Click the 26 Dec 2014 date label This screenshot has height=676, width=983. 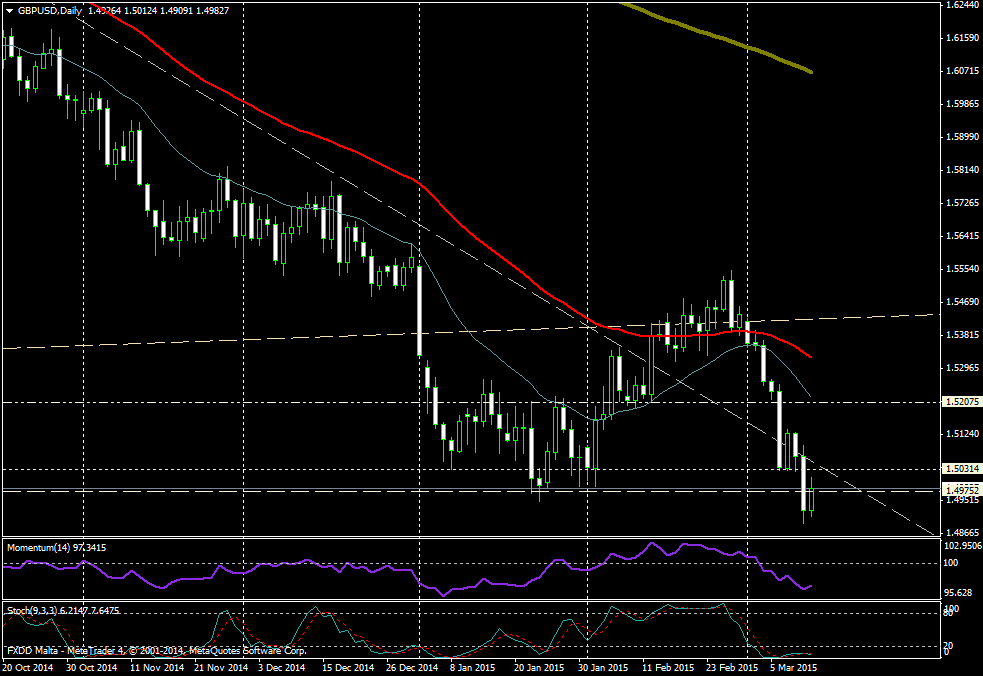click(x=412, y=666)
